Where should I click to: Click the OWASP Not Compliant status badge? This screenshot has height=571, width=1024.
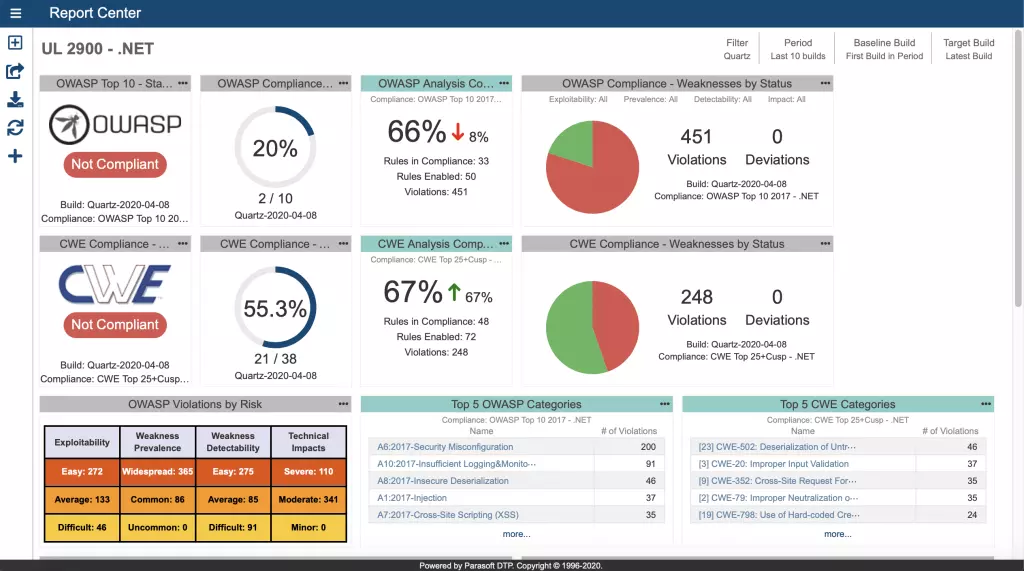coord(115,165)
